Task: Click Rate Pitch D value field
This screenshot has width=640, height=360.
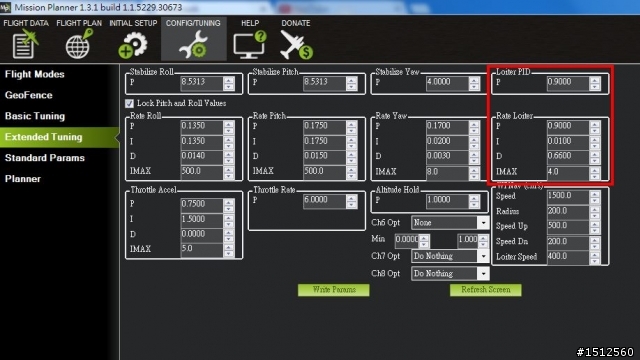Action: pyautogui.click(x=324, y=157)
